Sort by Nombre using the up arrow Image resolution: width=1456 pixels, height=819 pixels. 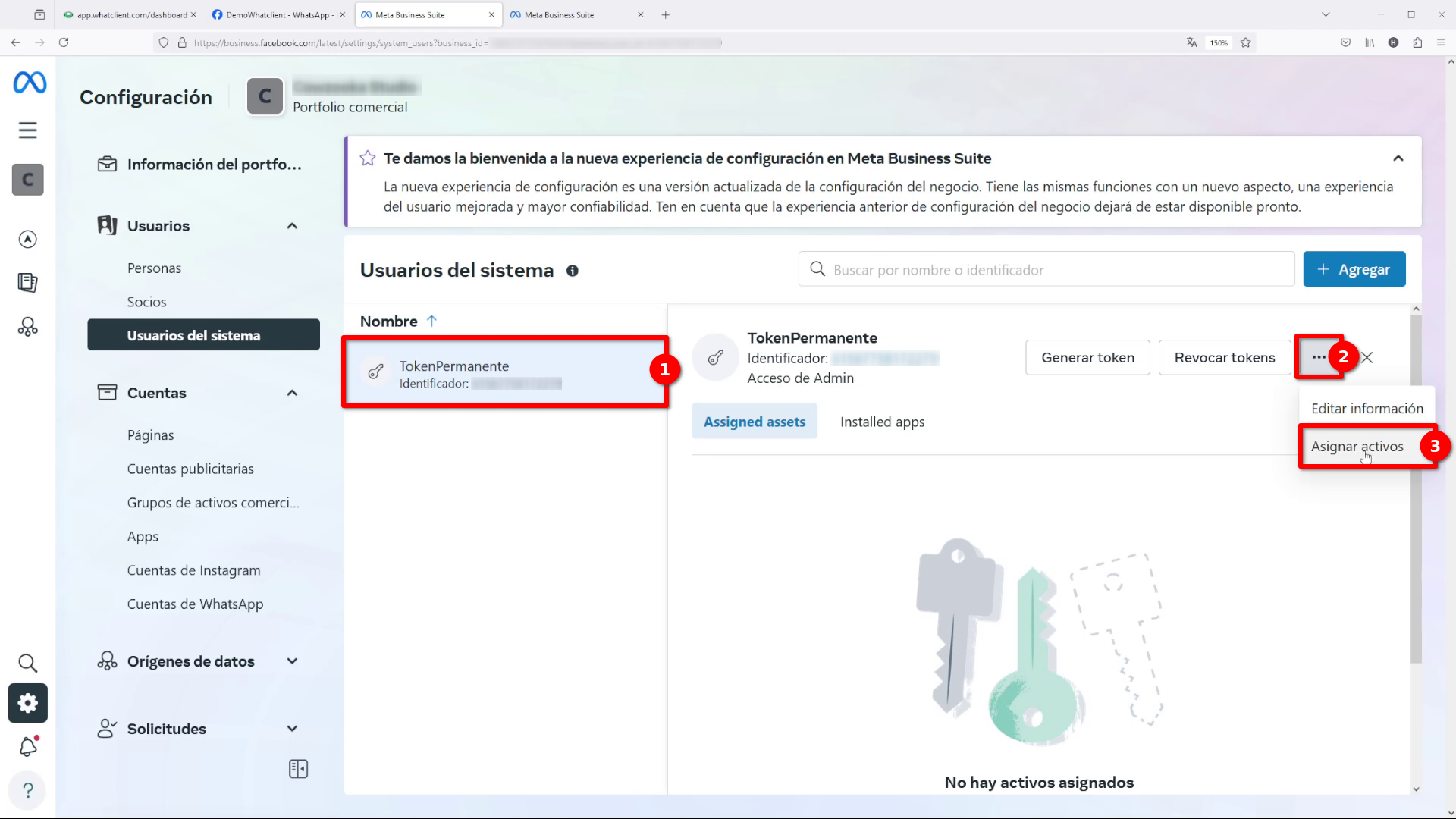click(x=431, y=321)
